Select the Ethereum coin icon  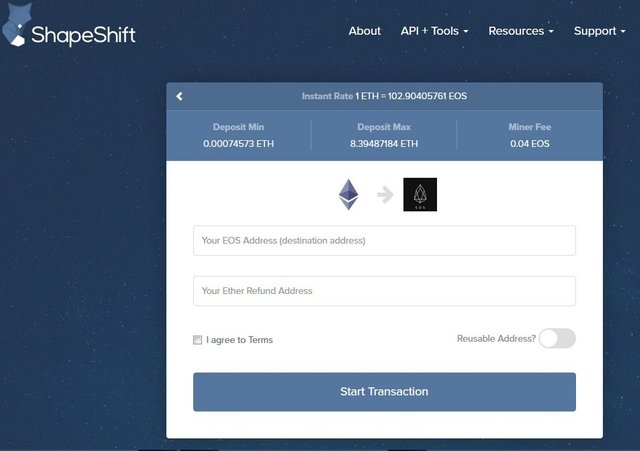pos(349,194)
